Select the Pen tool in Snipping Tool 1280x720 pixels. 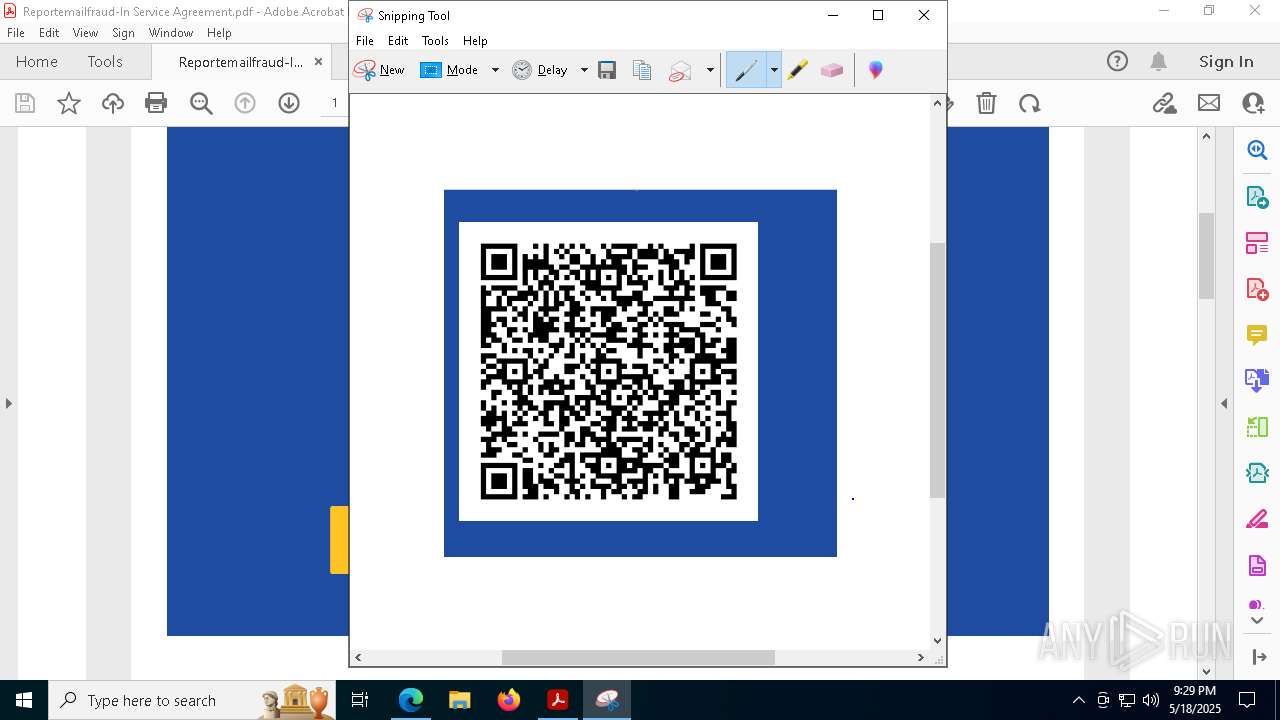pos(746,70)
